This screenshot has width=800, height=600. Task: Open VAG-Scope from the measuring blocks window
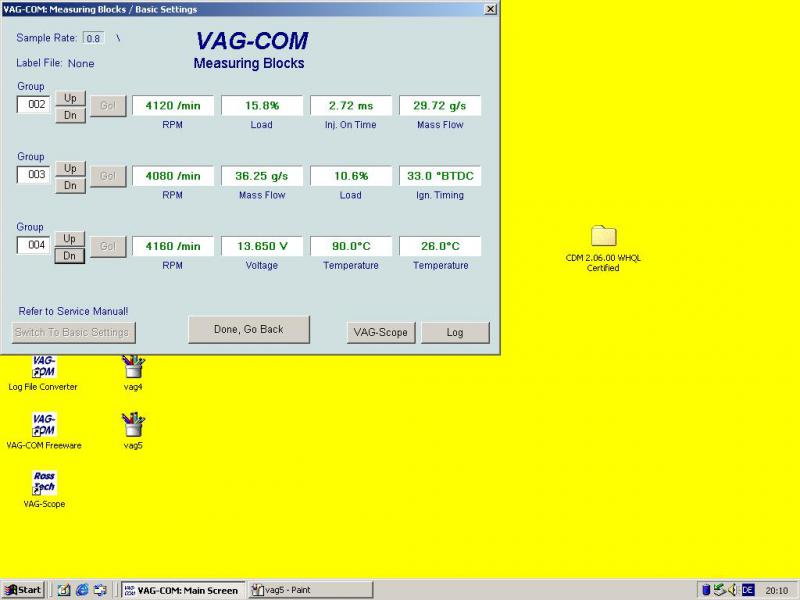(380, 333)
